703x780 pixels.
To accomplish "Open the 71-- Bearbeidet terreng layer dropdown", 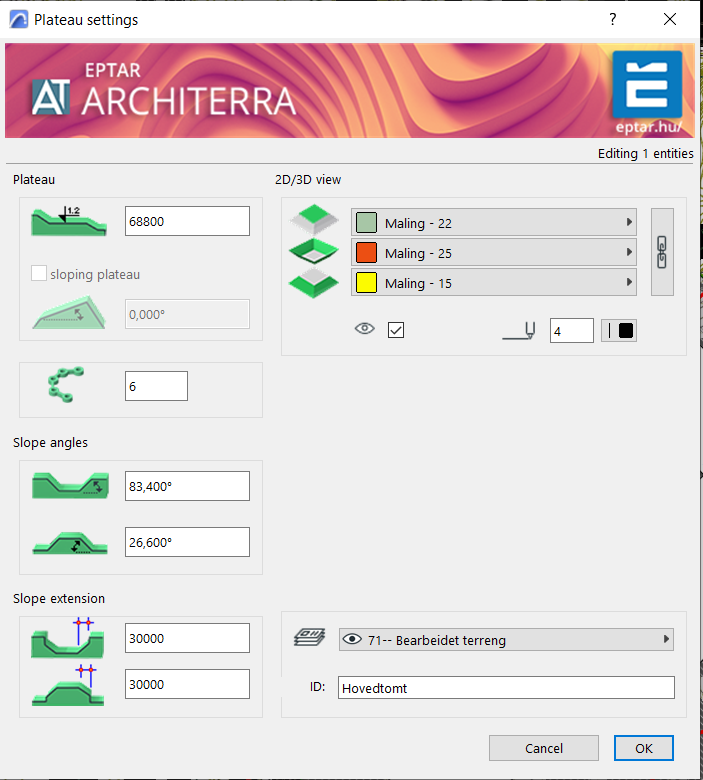I will point(506,640).
